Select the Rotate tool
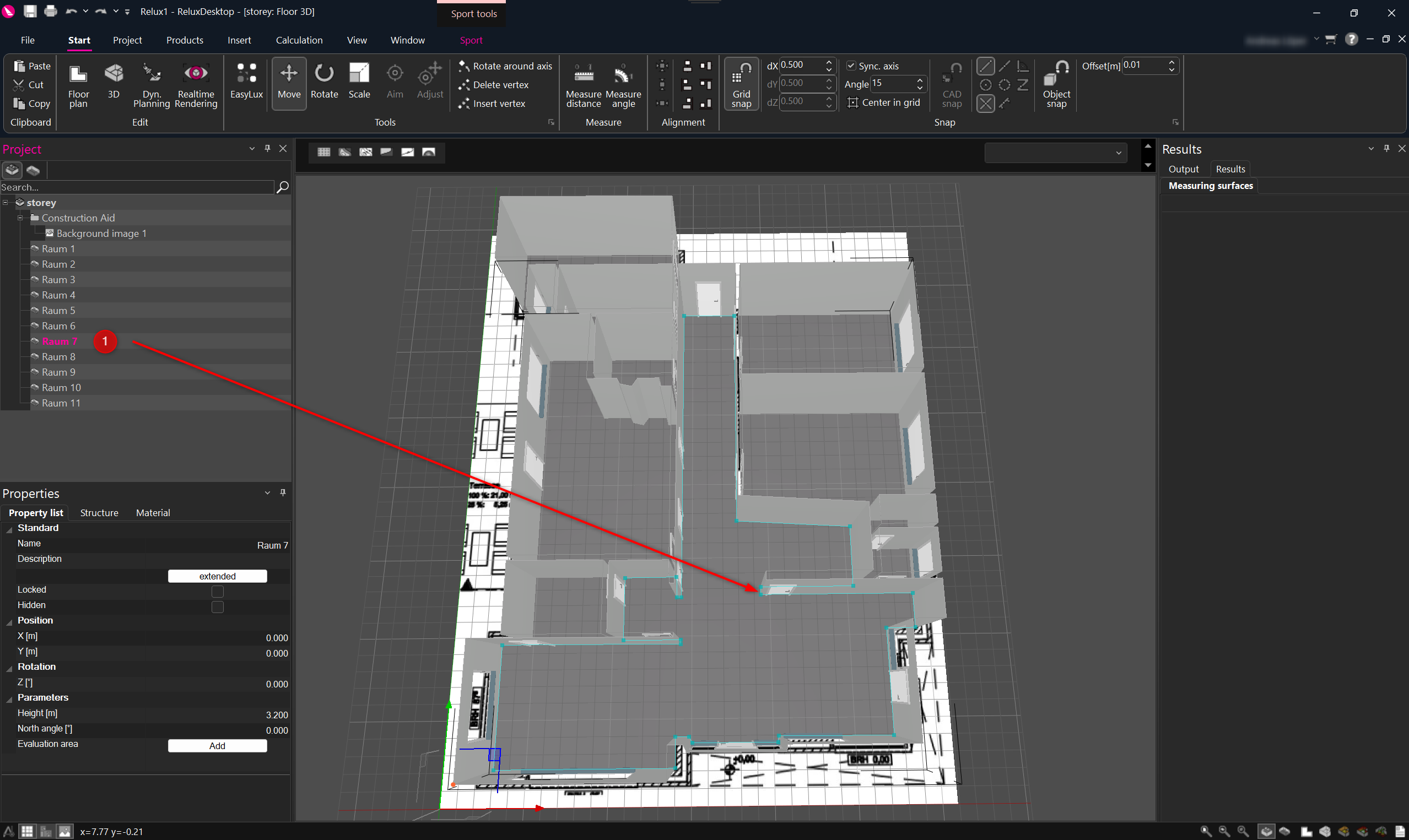Screen dimensions: 1409x840 pyautogui.click(x=325, y=80)
